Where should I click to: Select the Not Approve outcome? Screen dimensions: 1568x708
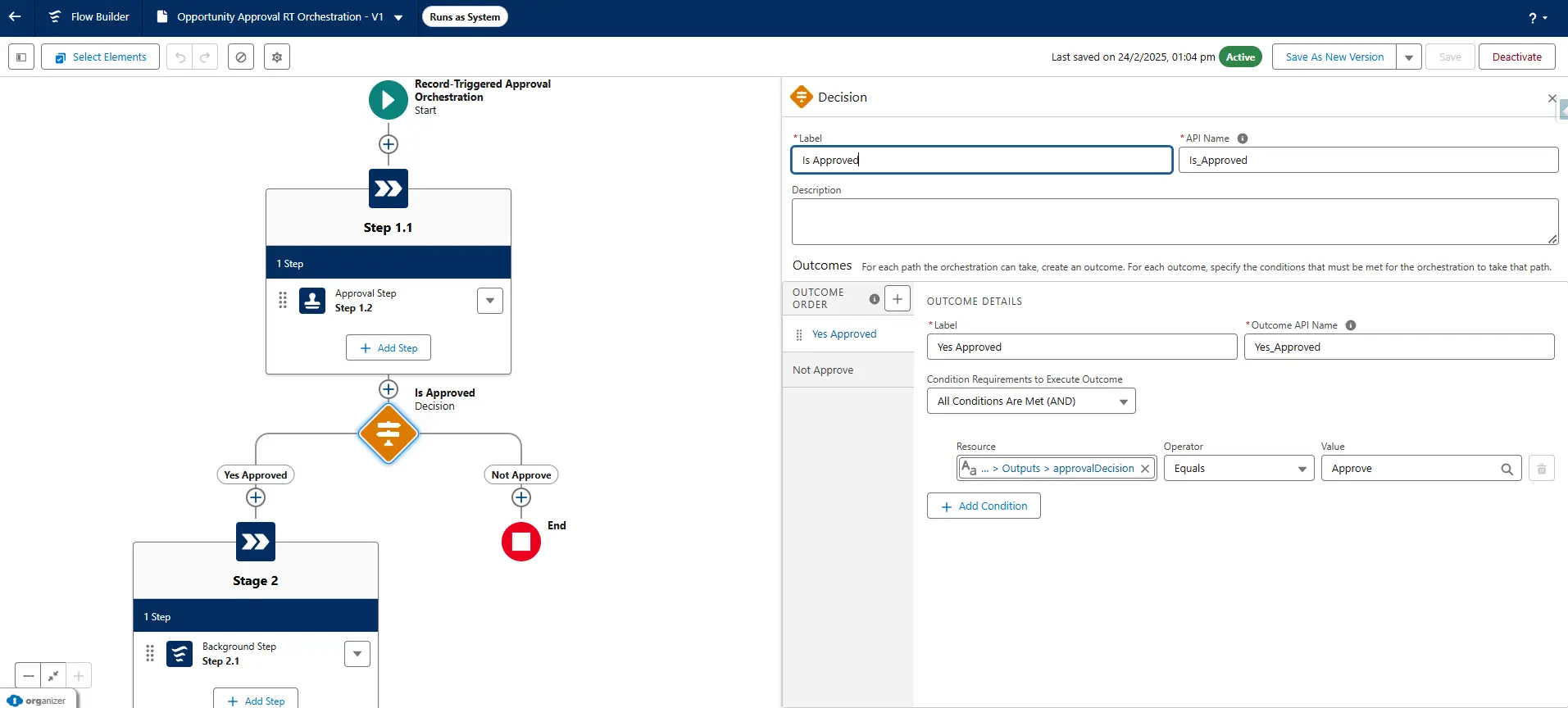coord(848,370)
